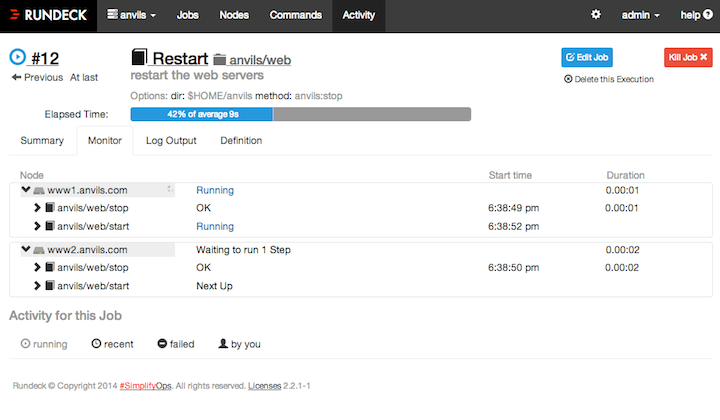Switch to the Log Output tab

[x=171, y=140]
